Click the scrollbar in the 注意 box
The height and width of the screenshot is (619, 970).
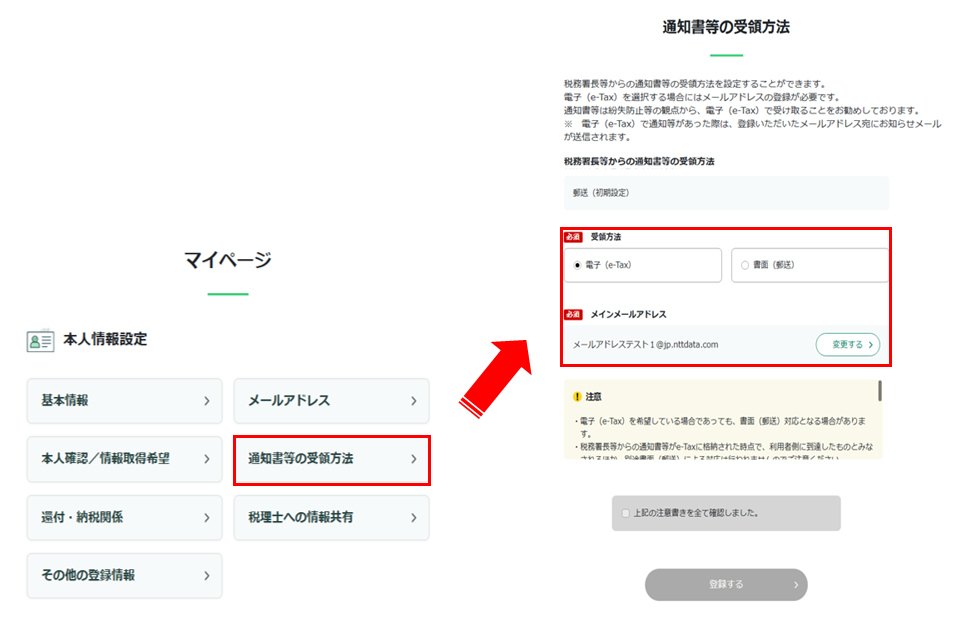(880, 391)
